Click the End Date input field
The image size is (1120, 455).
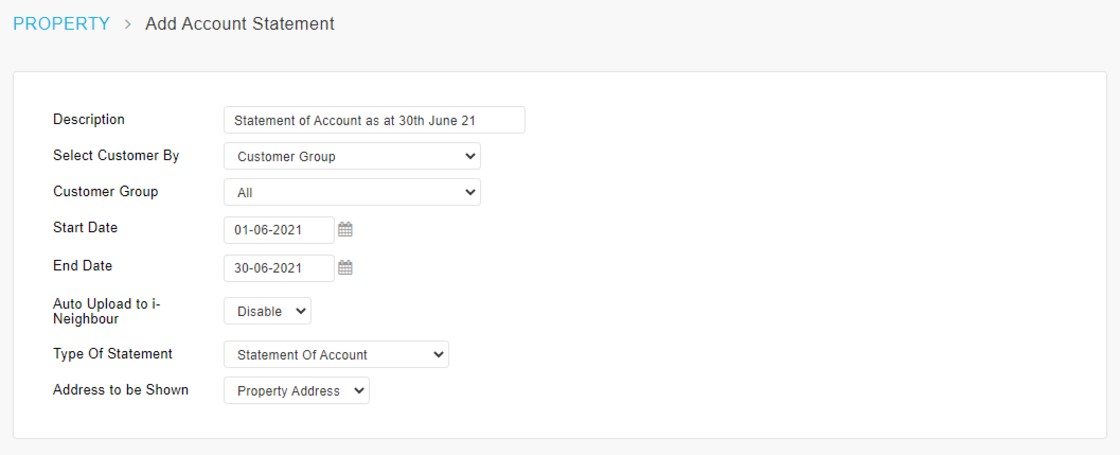[x=278, y=268]
